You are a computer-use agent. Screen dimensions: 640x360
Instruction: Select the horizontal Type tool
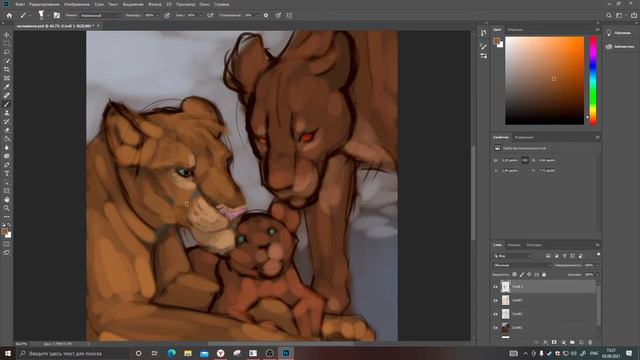click(x=7, y=173)
